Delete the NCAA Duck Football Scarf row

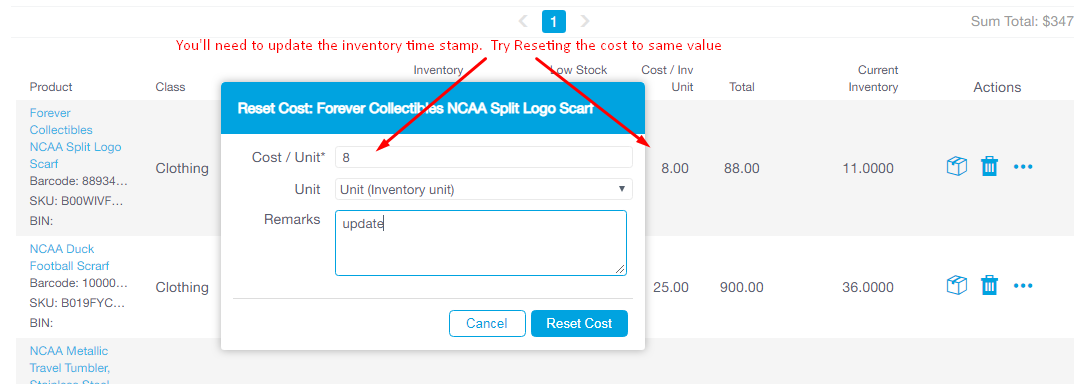pos(989,285)
